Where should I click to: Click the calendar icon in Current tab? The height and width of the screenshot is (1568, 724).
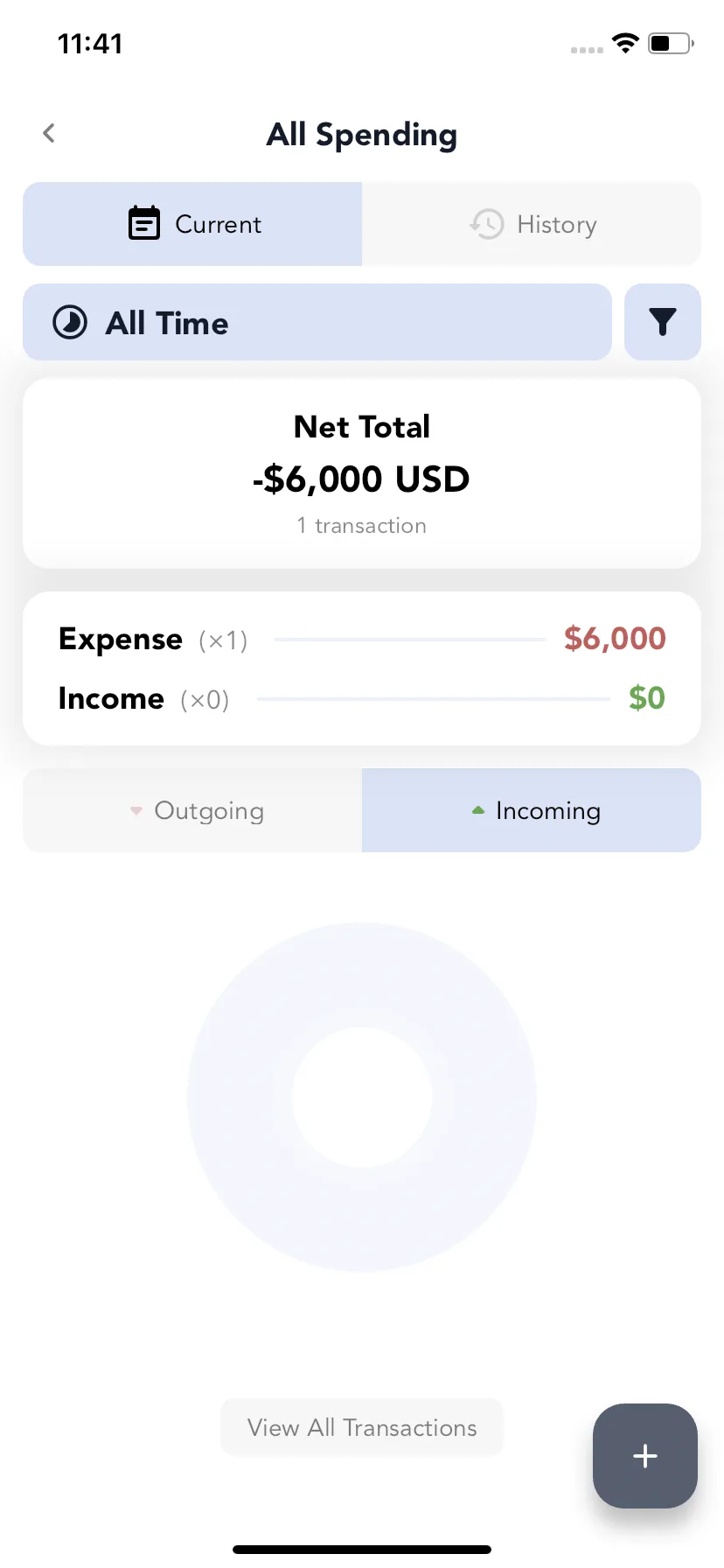(x=144, y=223)
